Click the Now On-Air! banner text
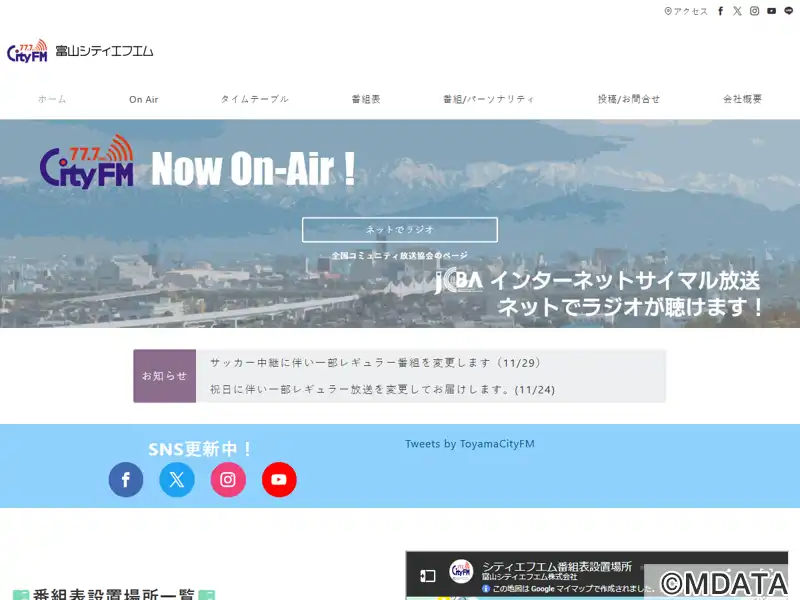This screenshot has width=800, height=600. tap(253, 168)
